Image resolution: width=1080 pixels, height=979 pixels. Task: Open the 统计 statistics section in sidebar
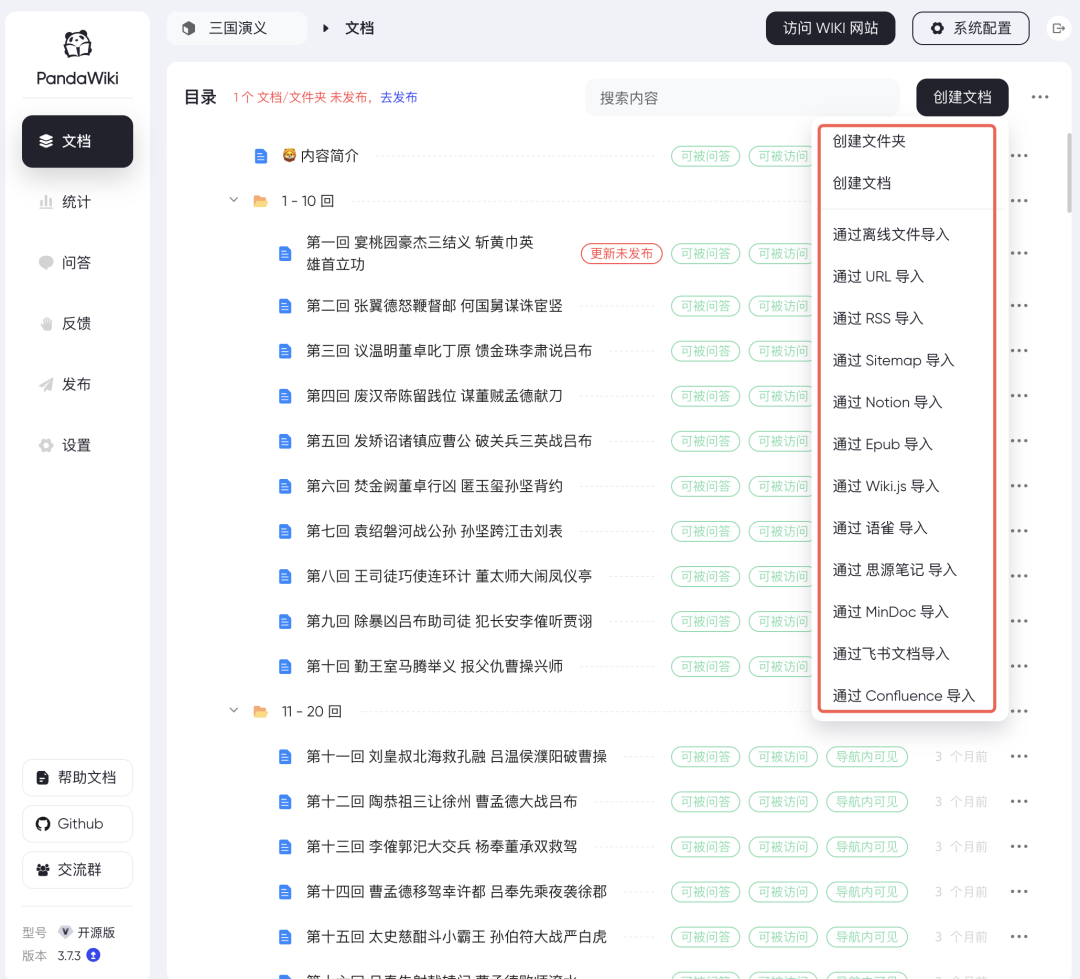77,201
